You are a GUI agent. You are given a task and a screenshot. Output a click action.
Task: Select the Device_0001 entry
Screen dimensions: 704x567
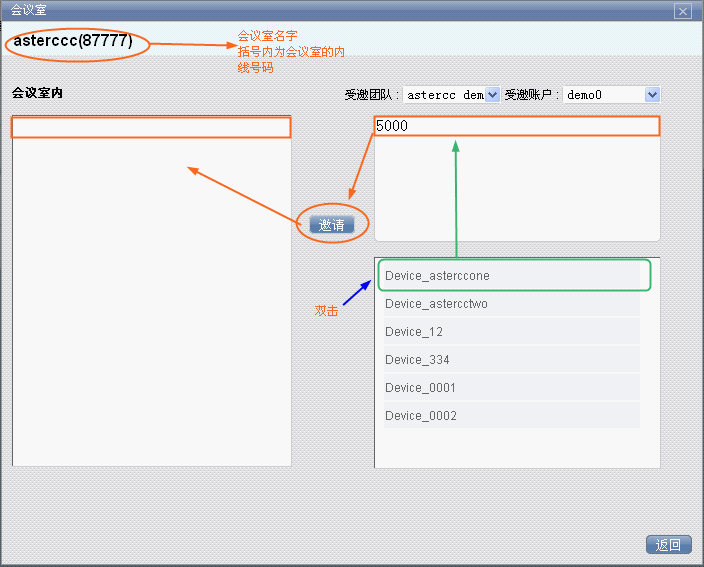pyautogui.click(x=511, y=388)
